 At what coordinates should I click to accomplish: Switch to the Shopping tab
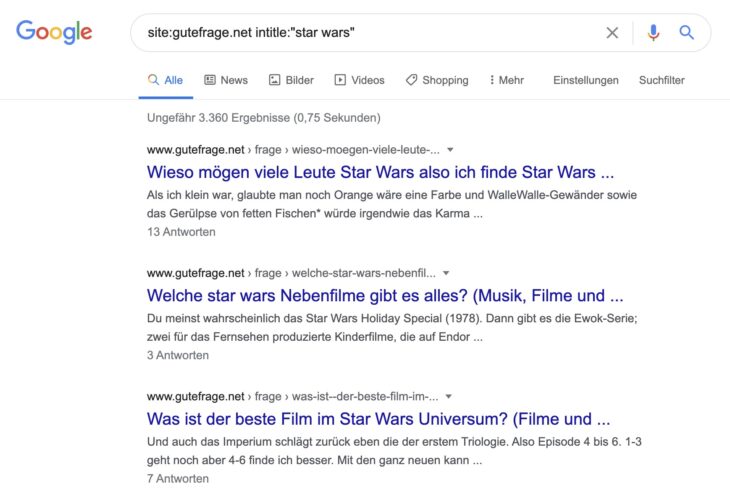[x=437, y=80]
